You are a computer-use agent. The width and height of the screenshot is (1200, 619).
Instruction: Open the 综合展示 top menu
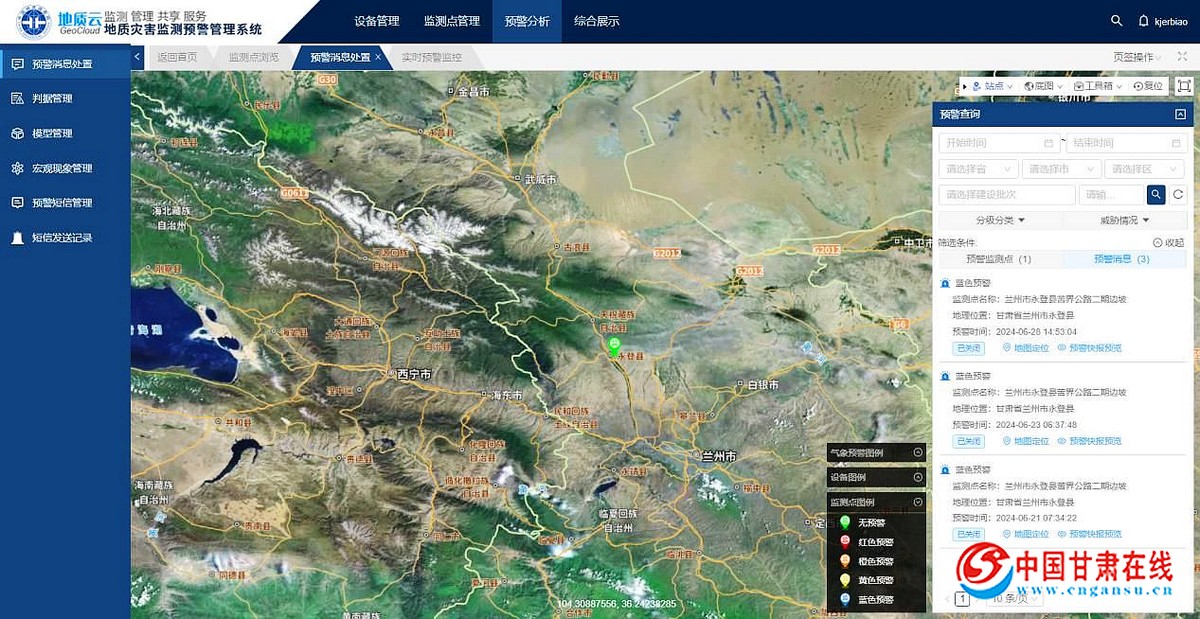(x=596, y=21)
